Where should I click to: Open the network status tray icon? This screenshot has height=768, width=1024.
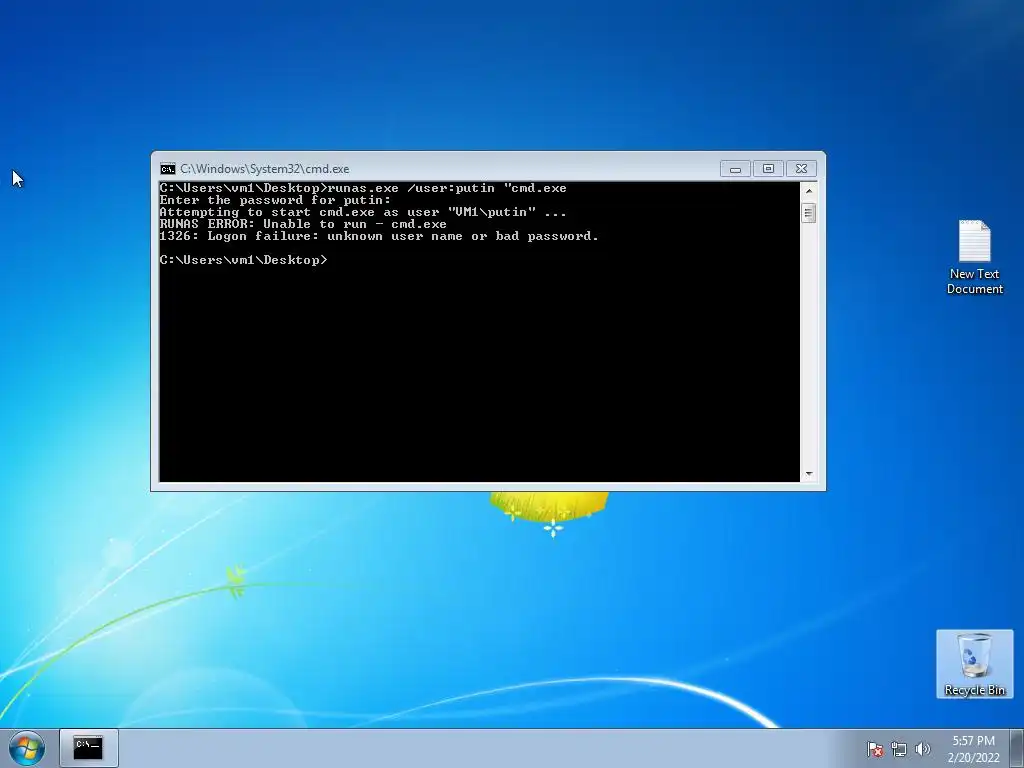point(899,749)
